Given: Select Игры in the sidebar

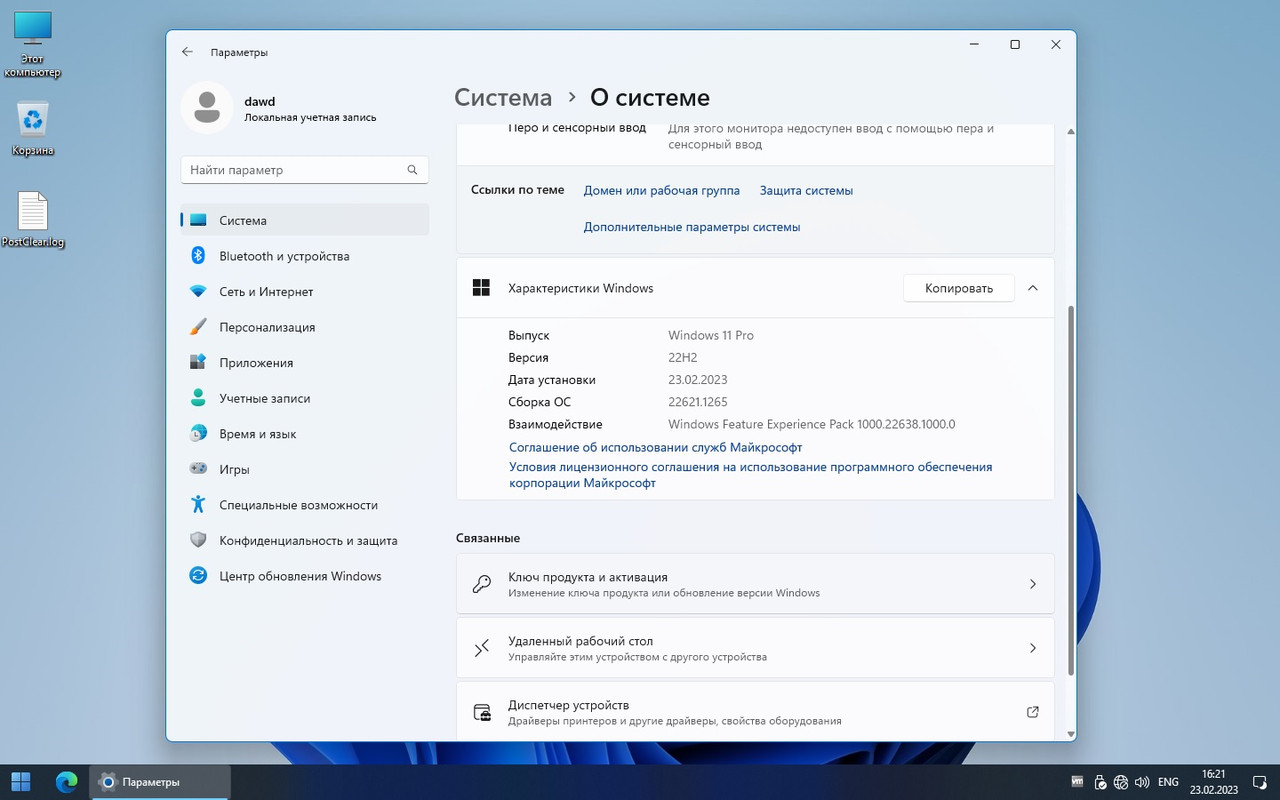Looking at the screenshot, I should pyautogui.click(x=304, y=469).
